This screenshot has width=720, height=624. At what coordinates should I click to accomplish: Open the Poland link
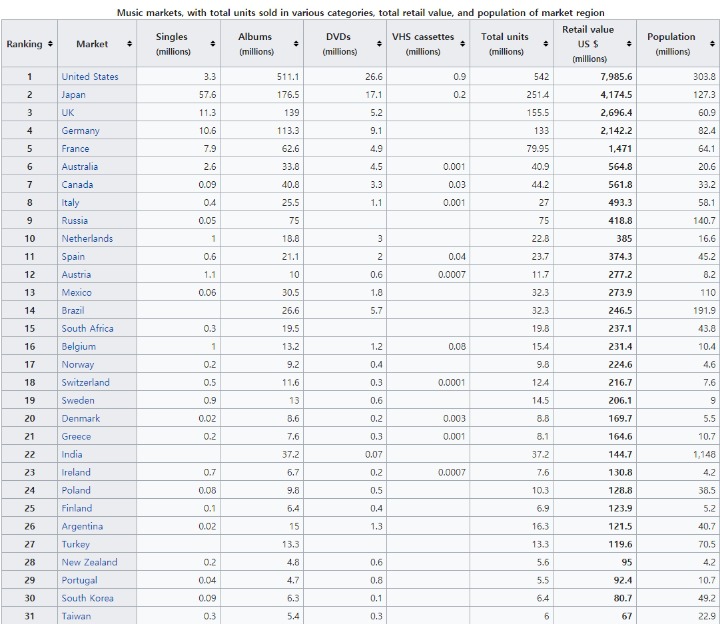[x=76, y=490]
